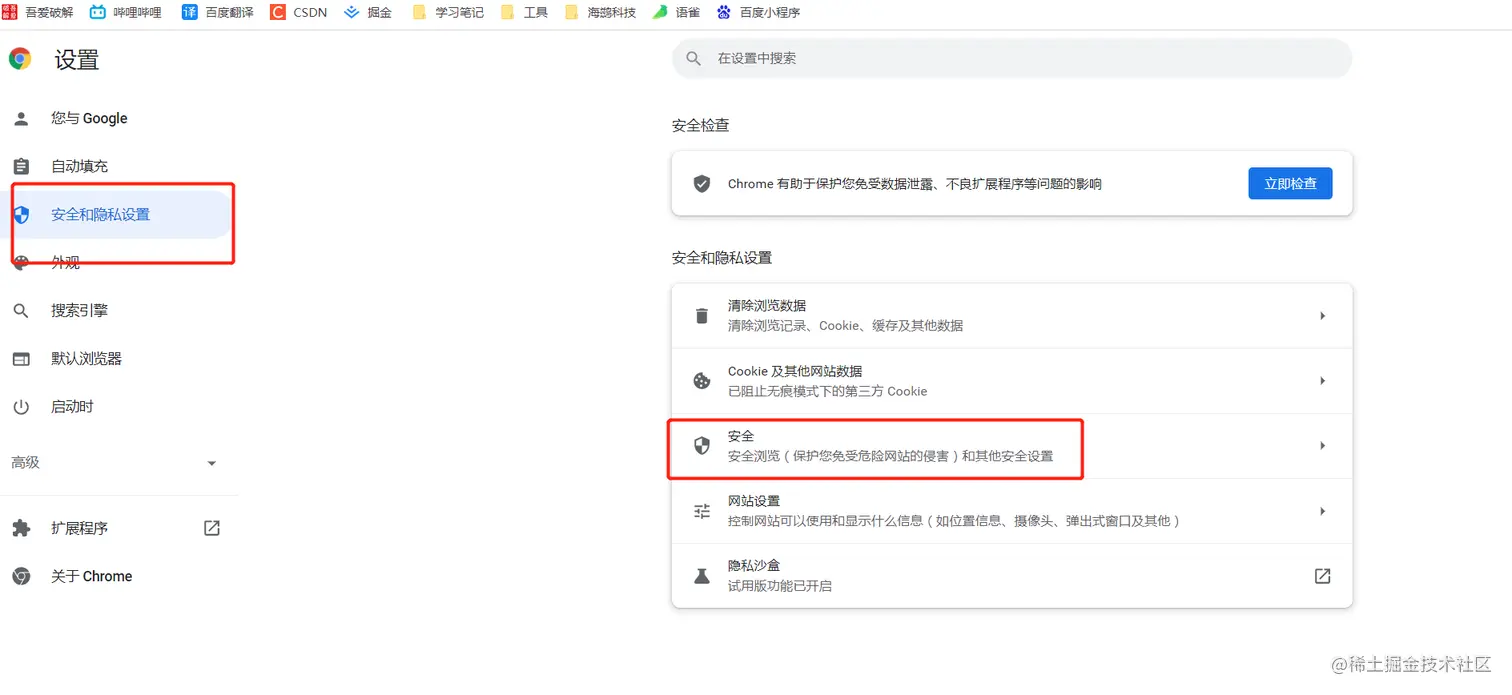This screenshot has width=1512, height=695.
Task: Click the trash icon for 清除浏览数据
Action: (702, 316)
